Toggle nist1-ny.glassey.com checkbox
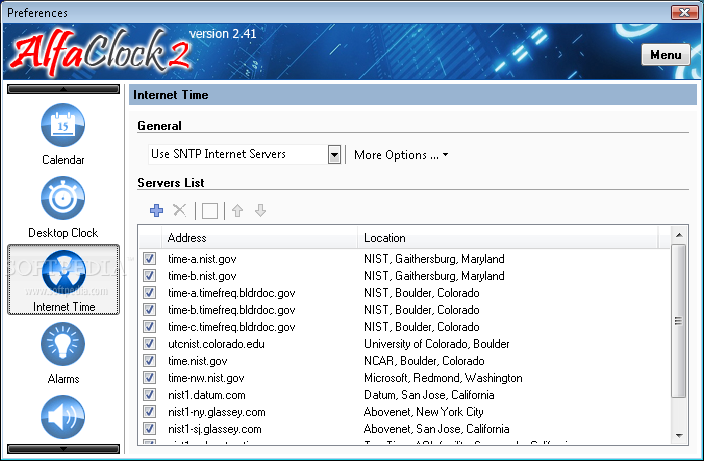This screenshot has width=704, height=461. tap(150, 412)
